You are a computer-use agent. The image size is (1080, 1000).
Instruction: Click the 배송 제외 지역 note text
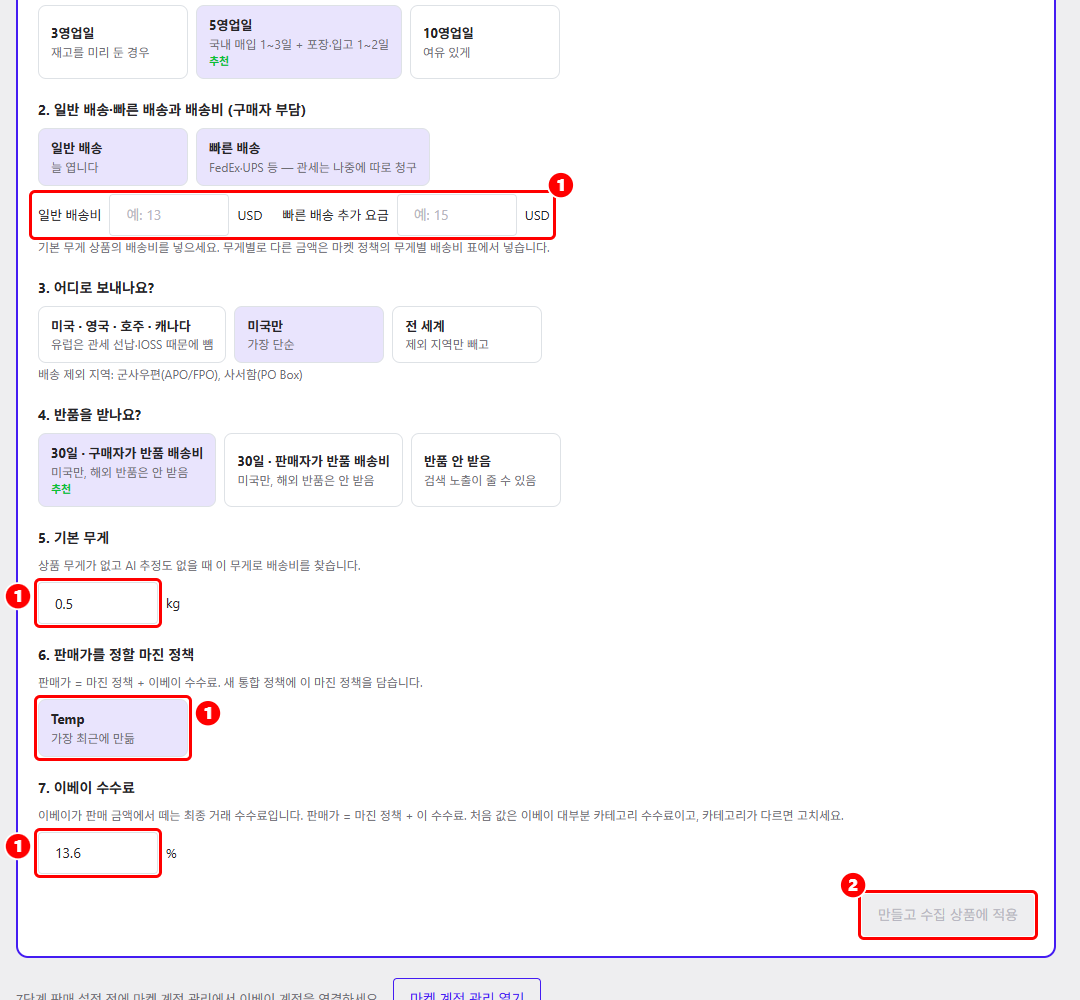pyautogui.click(x=170, y=375)
